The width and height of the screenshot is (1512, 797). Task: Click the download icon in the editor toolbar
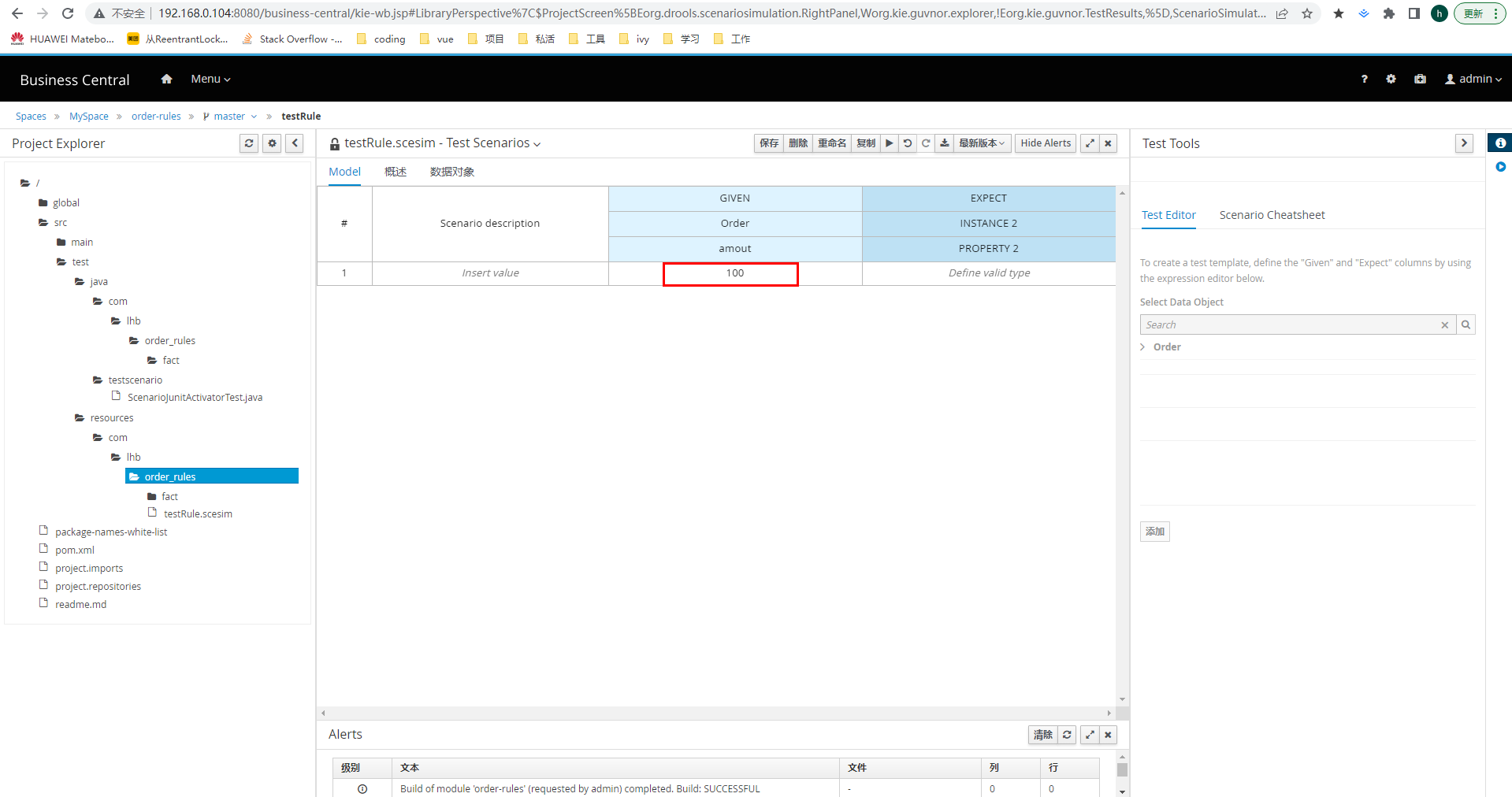pyautogui.click(x=944, y=143)
